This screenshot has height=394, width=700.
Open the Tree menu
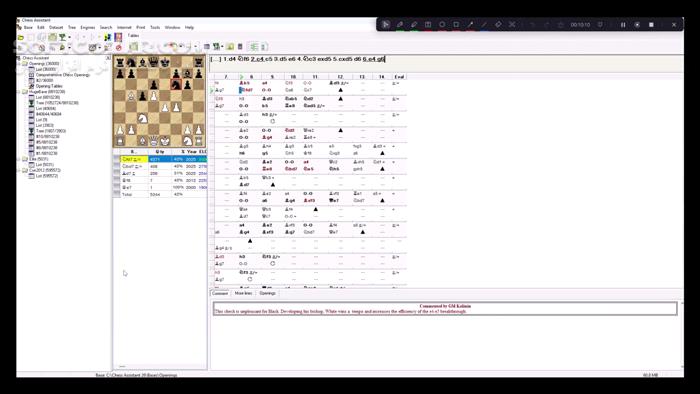coord(72,28)
